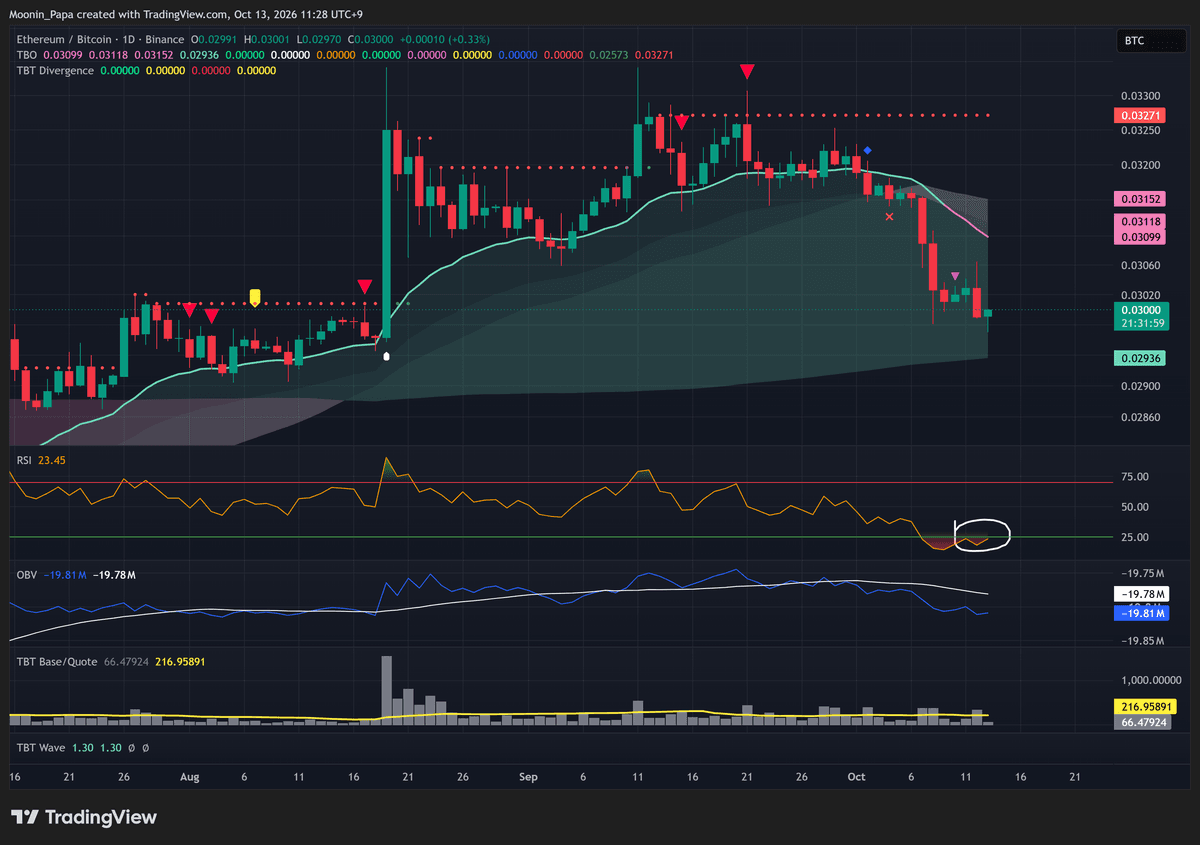Select the TBO indicator legend
The height and width of the screenshot is (845, 1200).
click(x=27, y=54)
